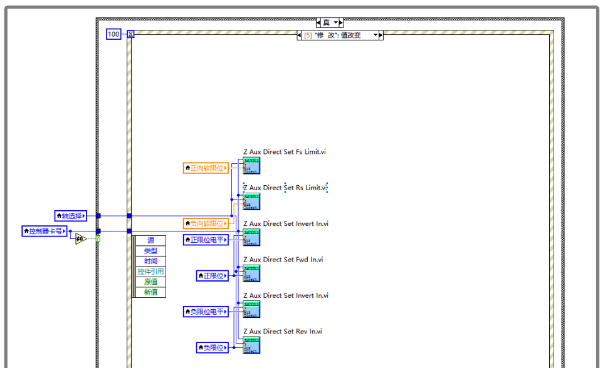Go to next event case with right arrow

tap(381, 35)
